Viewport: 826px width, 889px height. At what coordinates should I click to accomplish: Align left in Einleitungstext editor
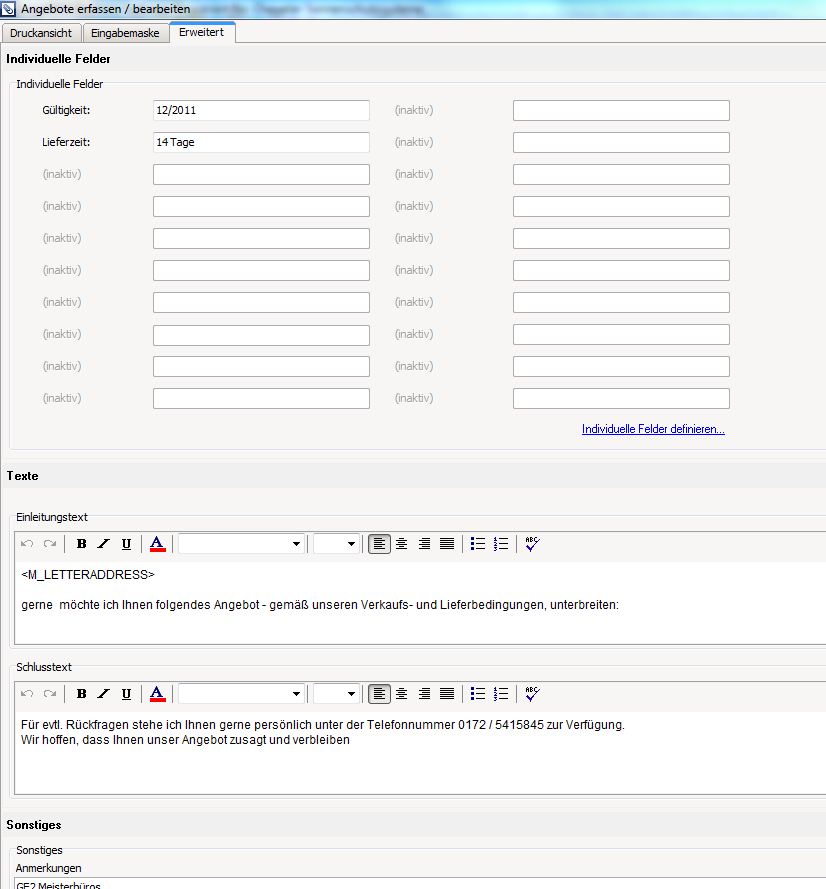pyautogui.click(x=379, y=544)
